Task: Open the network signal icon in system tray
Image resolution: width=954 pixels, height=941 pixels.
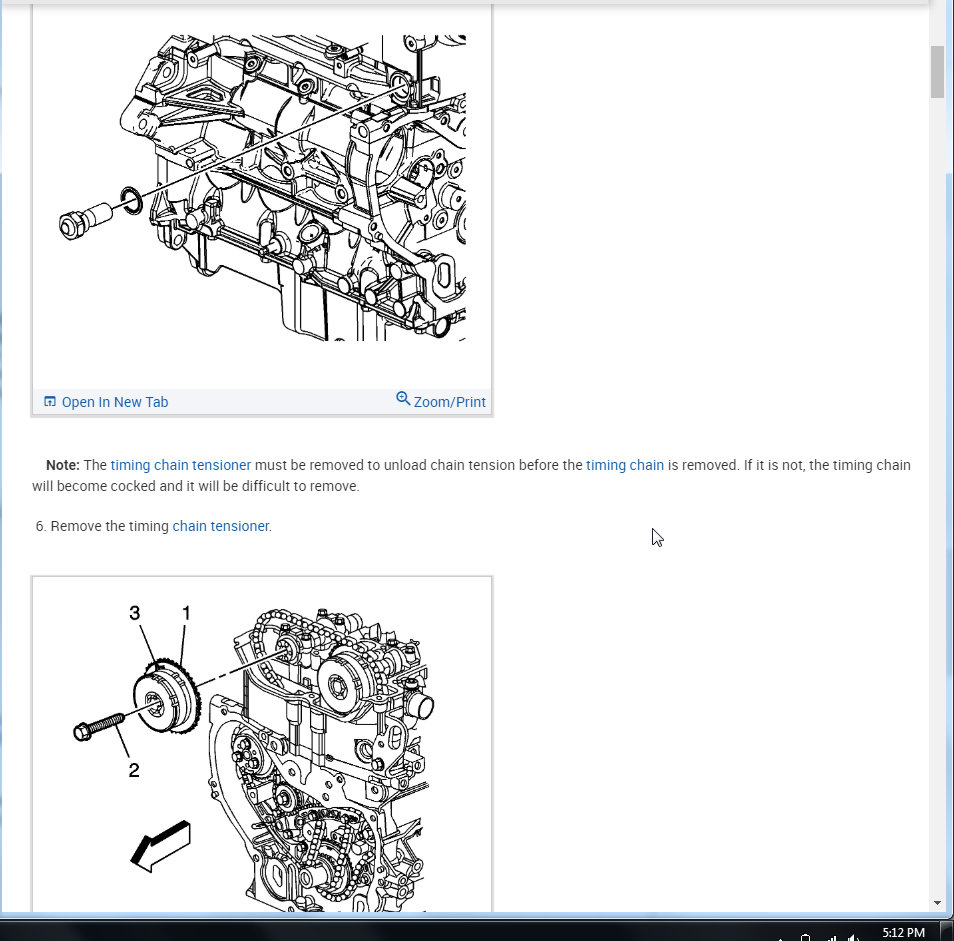Action: click(x=832, y=935)
